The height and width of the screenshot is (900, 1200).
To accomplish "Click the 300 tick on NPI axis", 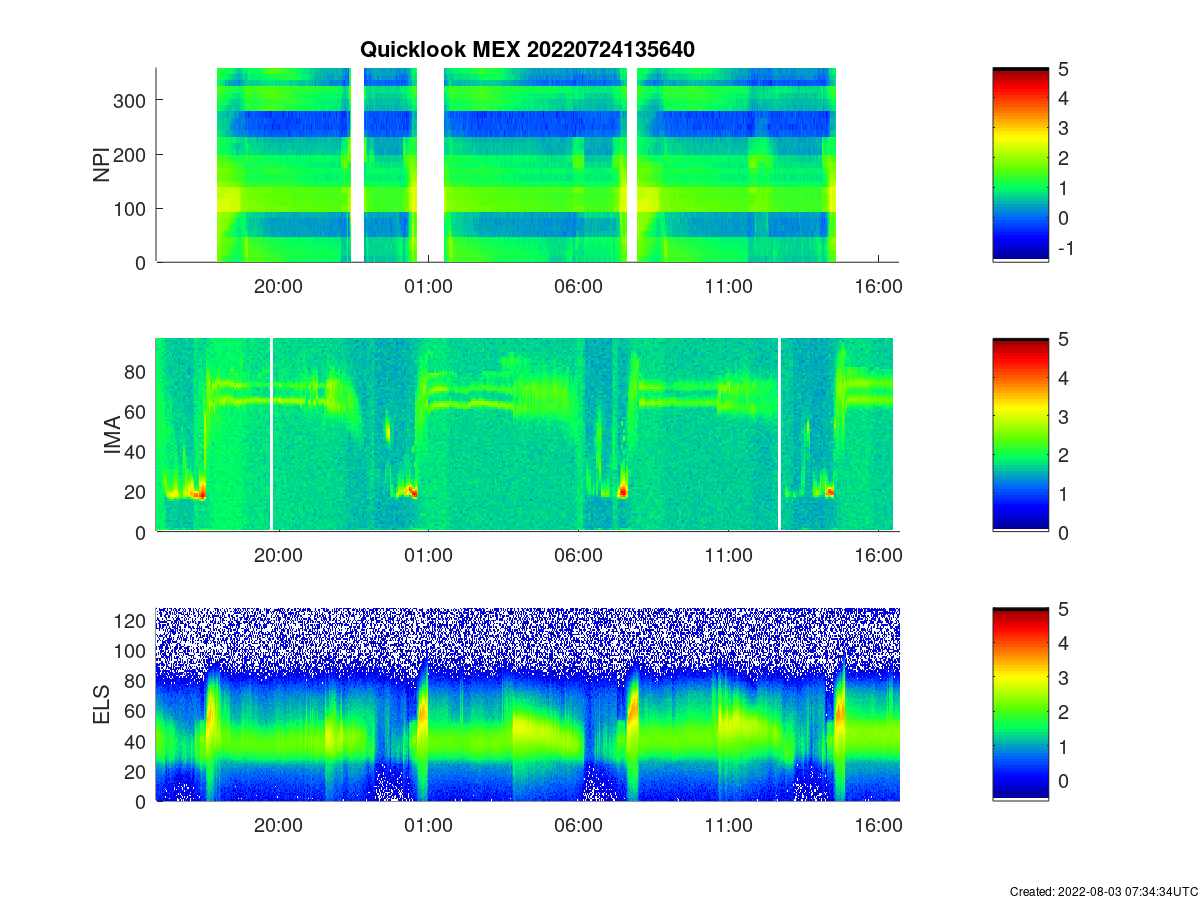I will (x=131, y=100).
